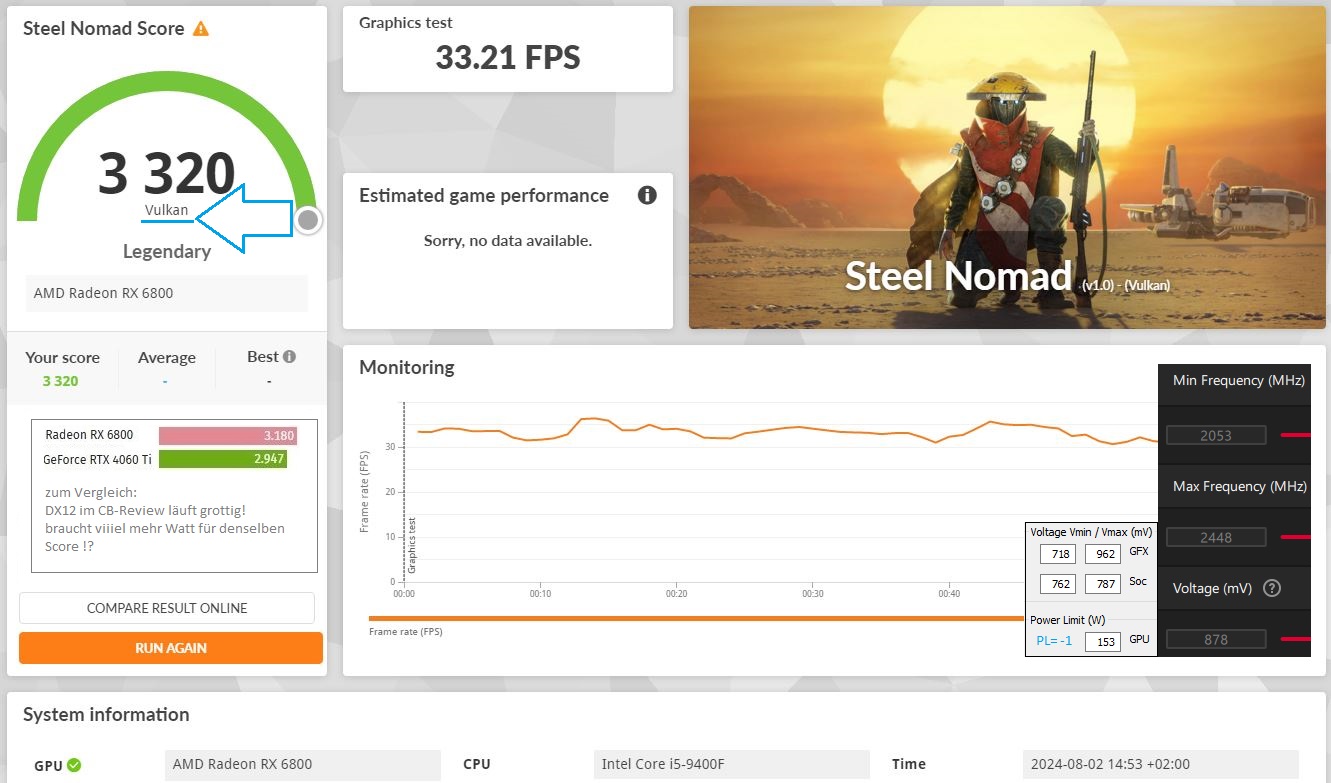The image size is (1331, 783).
Task: Click the Min Frequency slider handle
Action: [x=1296, y=435]
